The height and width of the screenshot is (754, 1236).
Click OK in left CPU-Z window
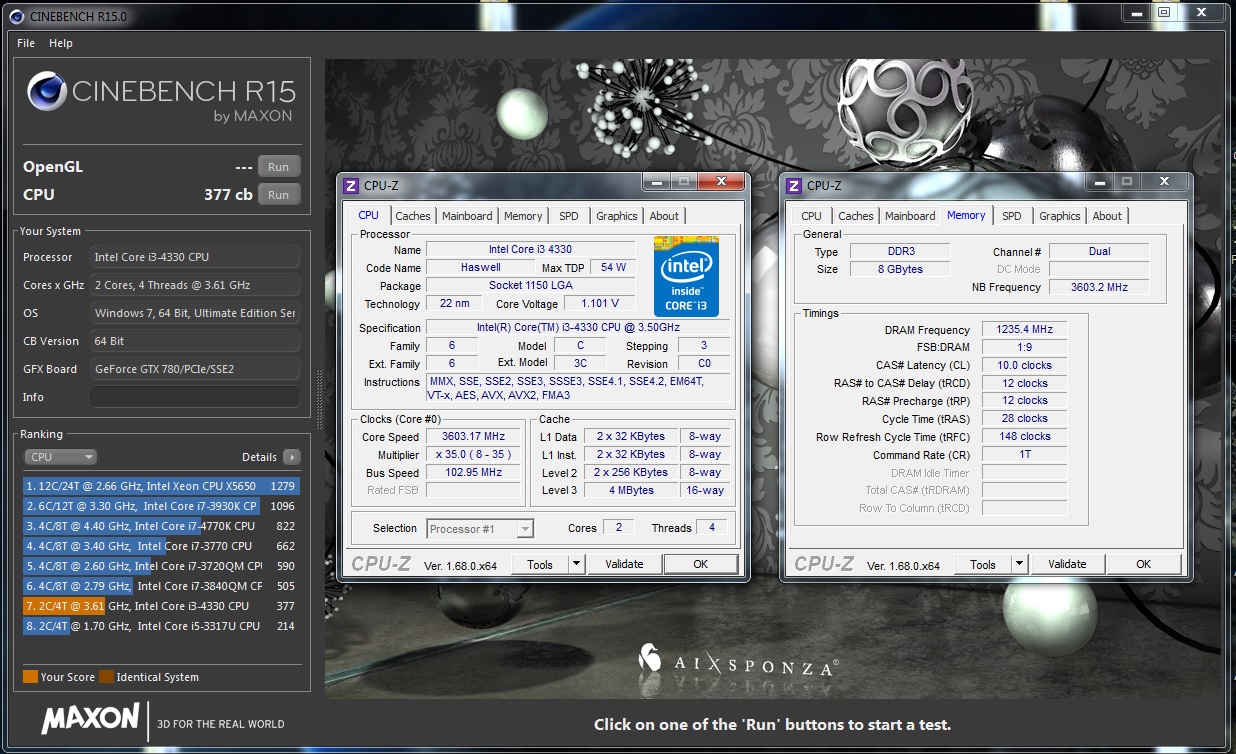[x=701, y=564]
